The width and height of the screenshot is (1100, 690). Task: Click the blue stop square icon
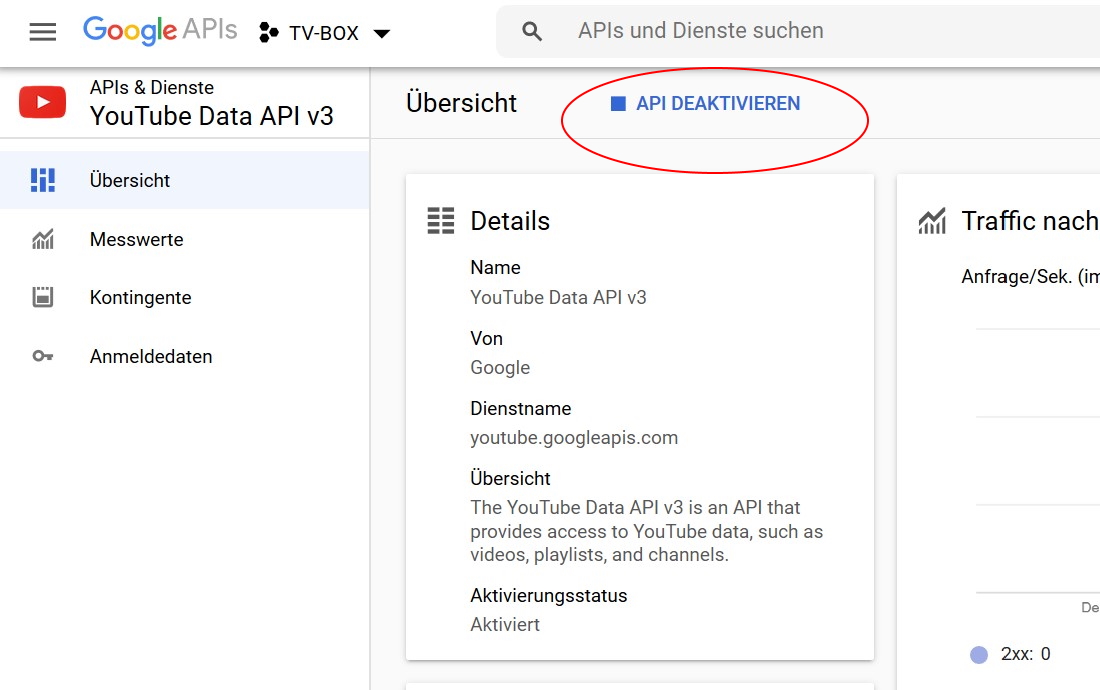coord(618,104)
